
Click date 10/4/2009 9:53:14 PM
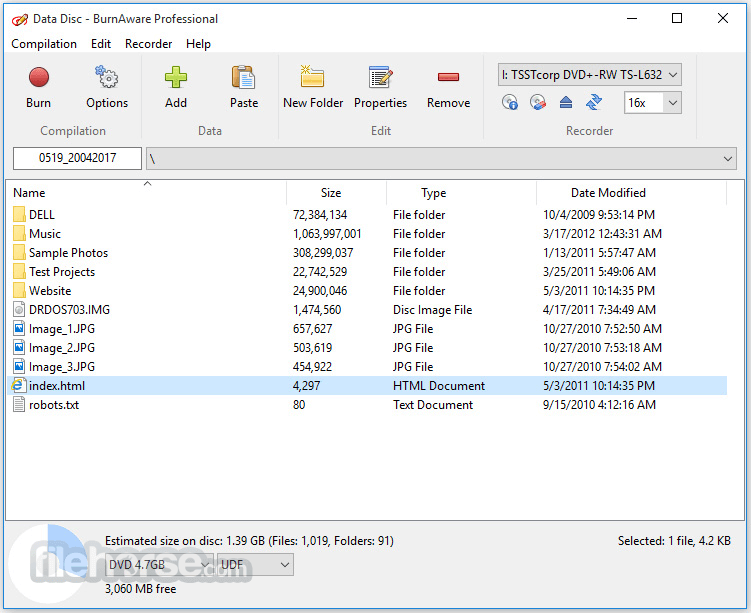coord(599,215)
